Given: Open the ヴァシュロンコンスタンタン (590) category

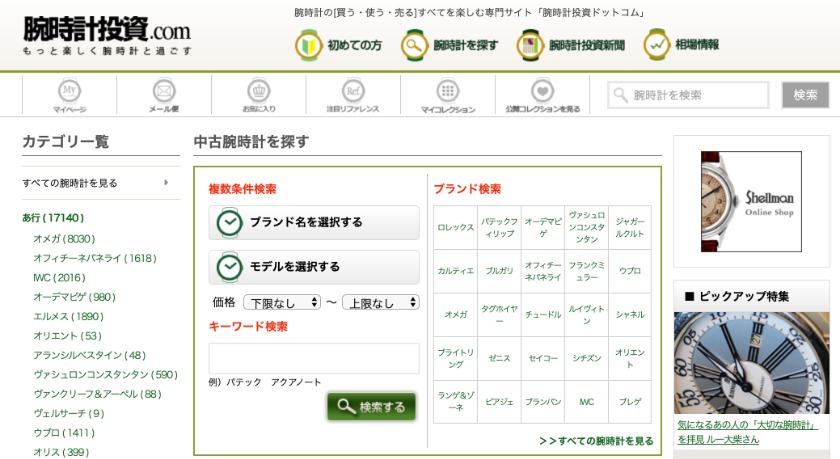Looking at the screenshot, I should [x=106, y=374].
